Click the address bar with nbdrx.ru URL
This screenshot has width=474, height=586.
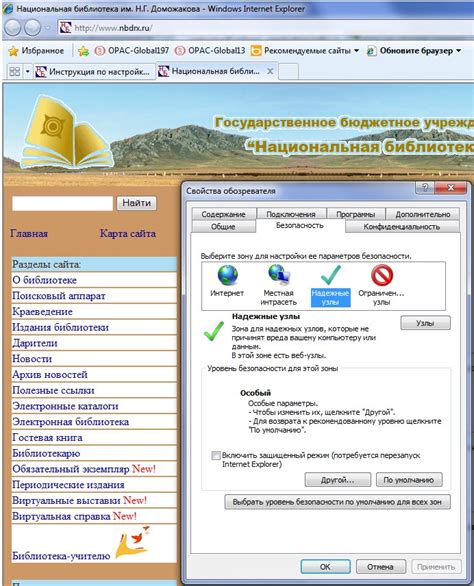(266, 28)
